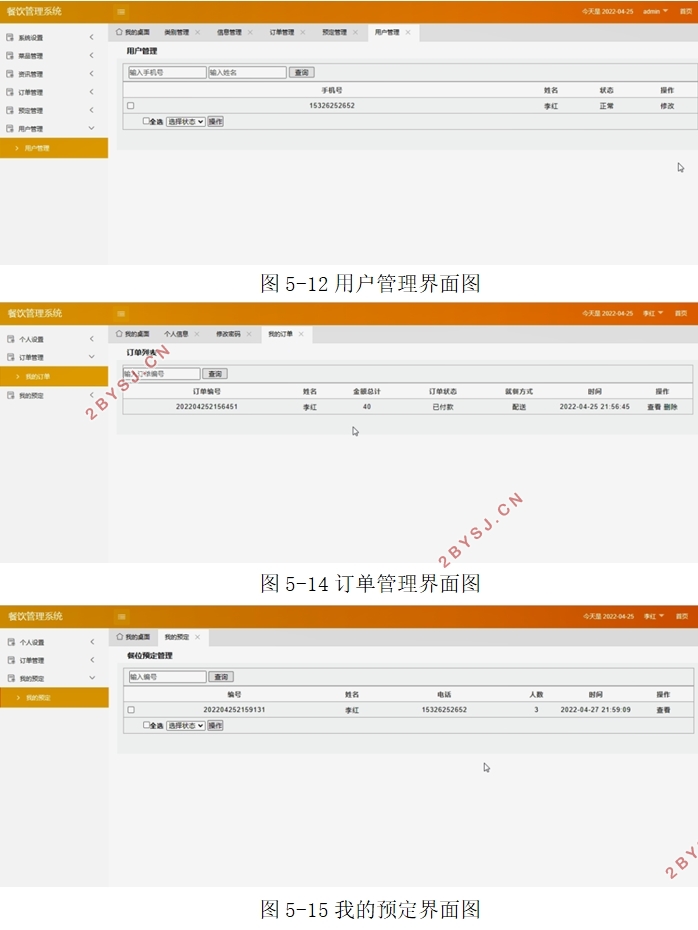Close the 我的订单 tab
The height and width of the screenshot is (930, 698).
click(x=301, y=334)
